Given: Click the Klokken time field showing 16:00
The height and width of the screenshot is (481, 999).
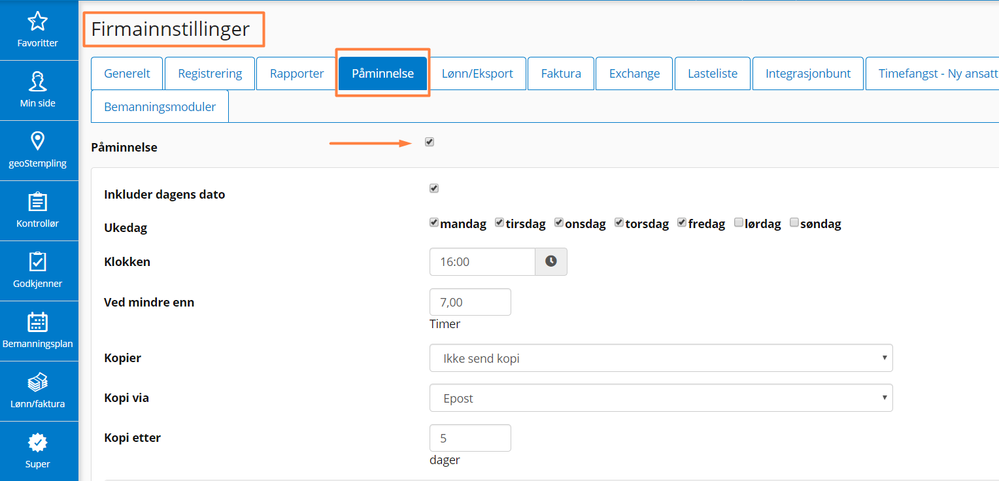Looking at the screenshot, I should [x=482, y=261].
